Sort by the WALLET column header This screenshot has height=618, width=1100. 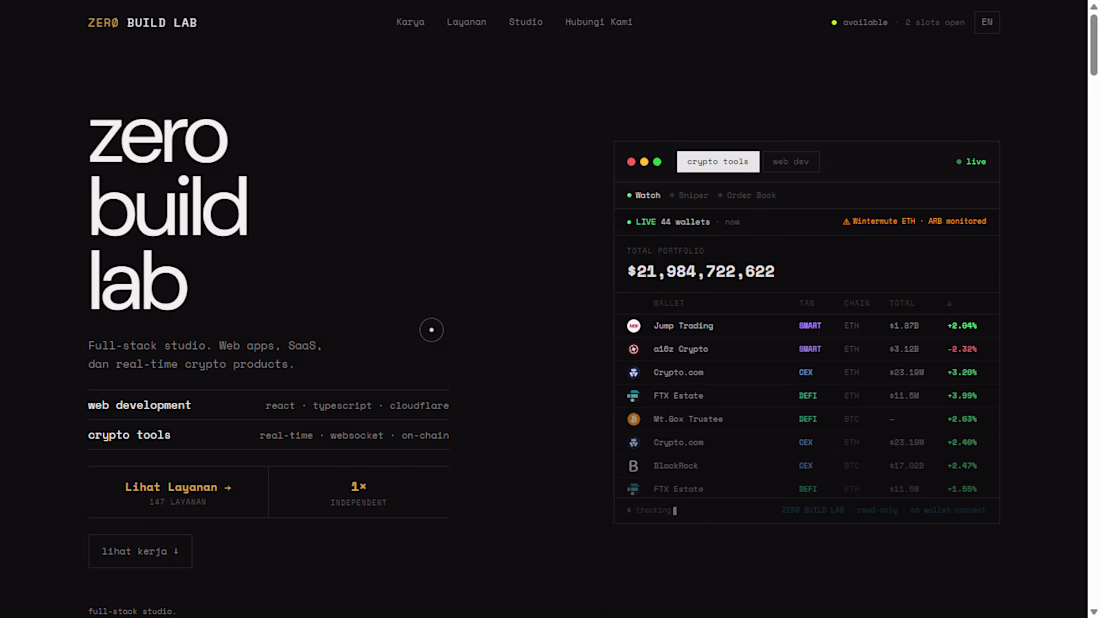(x=669, y=304)
